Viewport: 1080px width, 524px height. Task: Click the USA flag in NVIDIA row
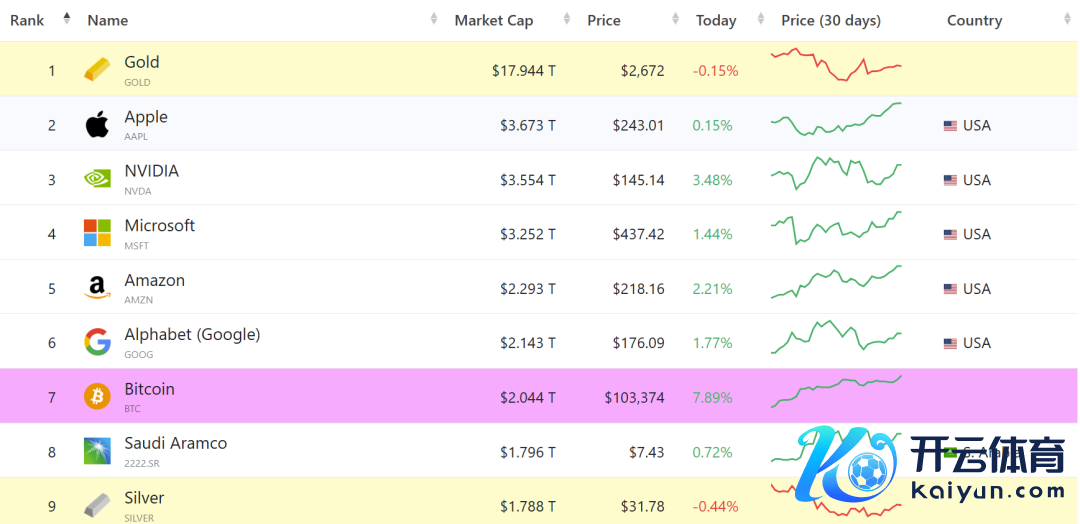point(951,180)
